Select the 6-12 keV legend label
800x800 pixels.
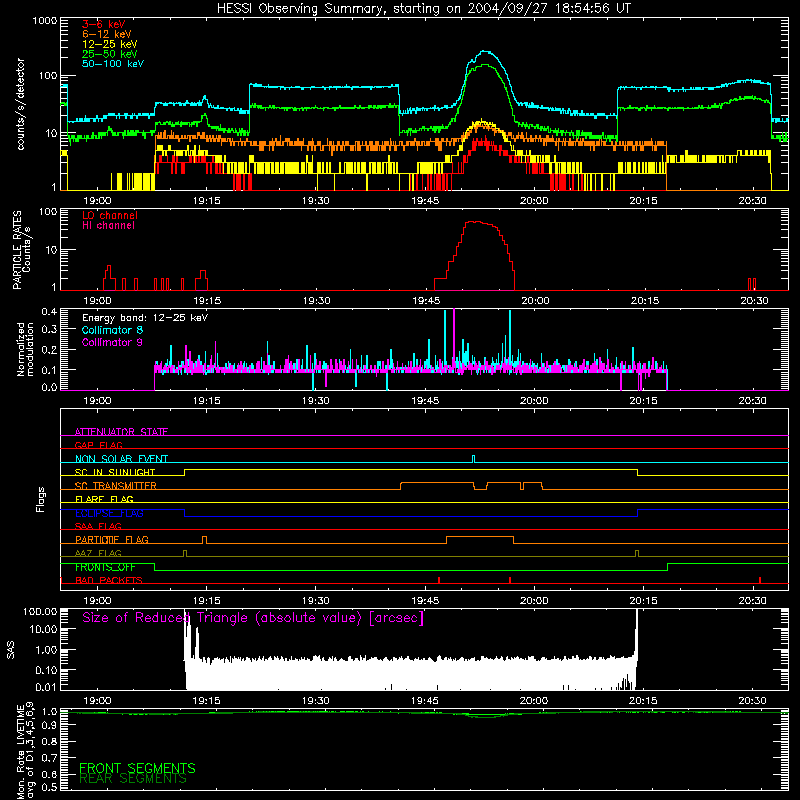[x=107, y=34]
